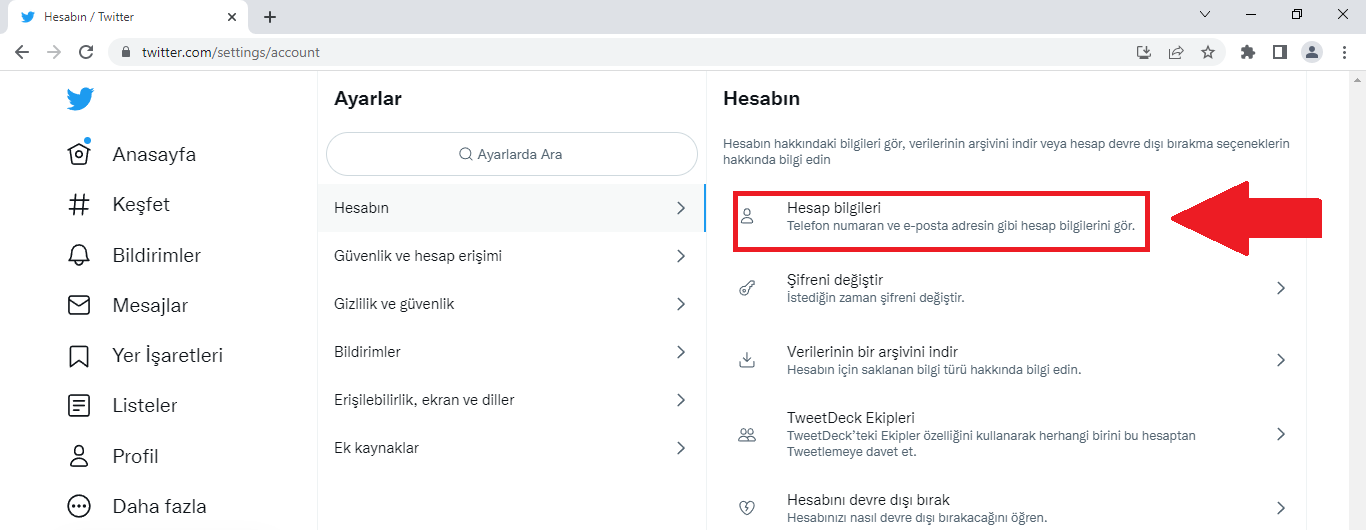Expand Güvenlik ve hesap erişimi chevron

pos(681,256)
